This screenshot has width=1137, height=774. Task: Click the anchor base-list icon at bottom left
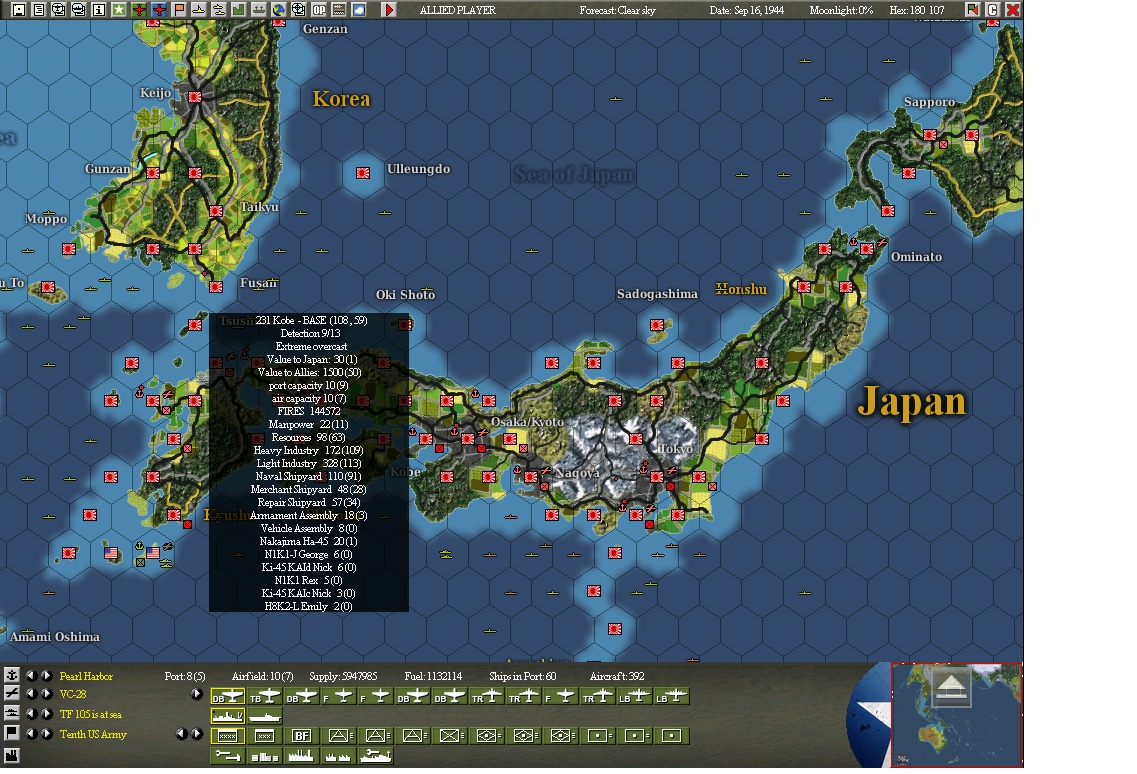[x=12, y=675]
